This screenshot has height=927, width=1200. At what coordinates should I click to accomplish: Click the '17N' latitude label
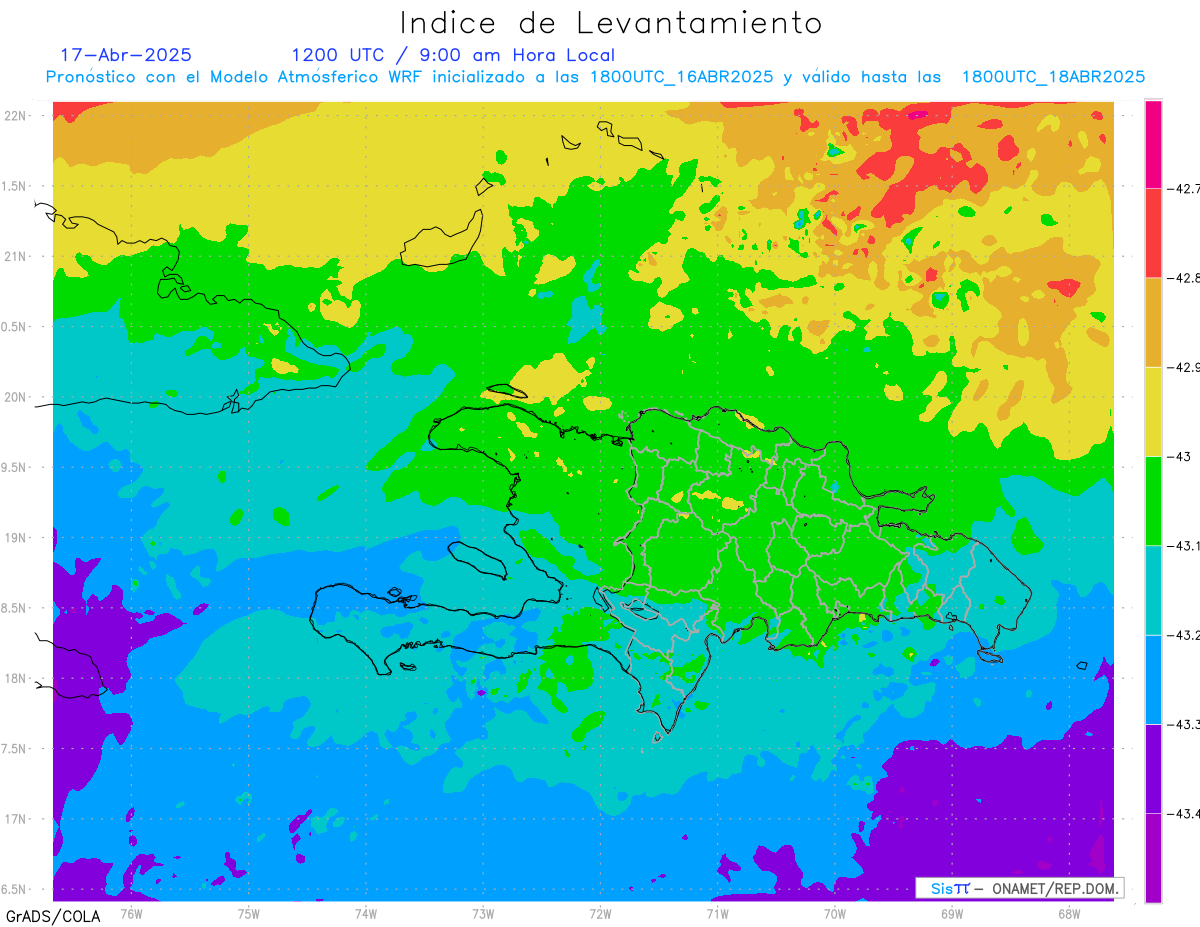tap(14, 820)
